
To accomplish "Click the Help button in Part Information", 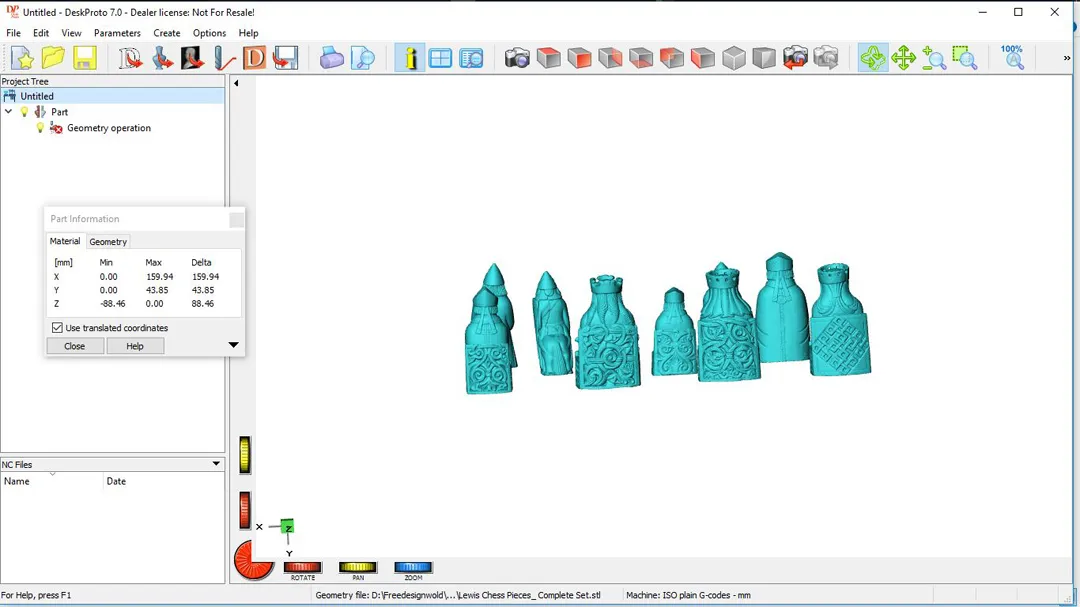I will point(135,346).
